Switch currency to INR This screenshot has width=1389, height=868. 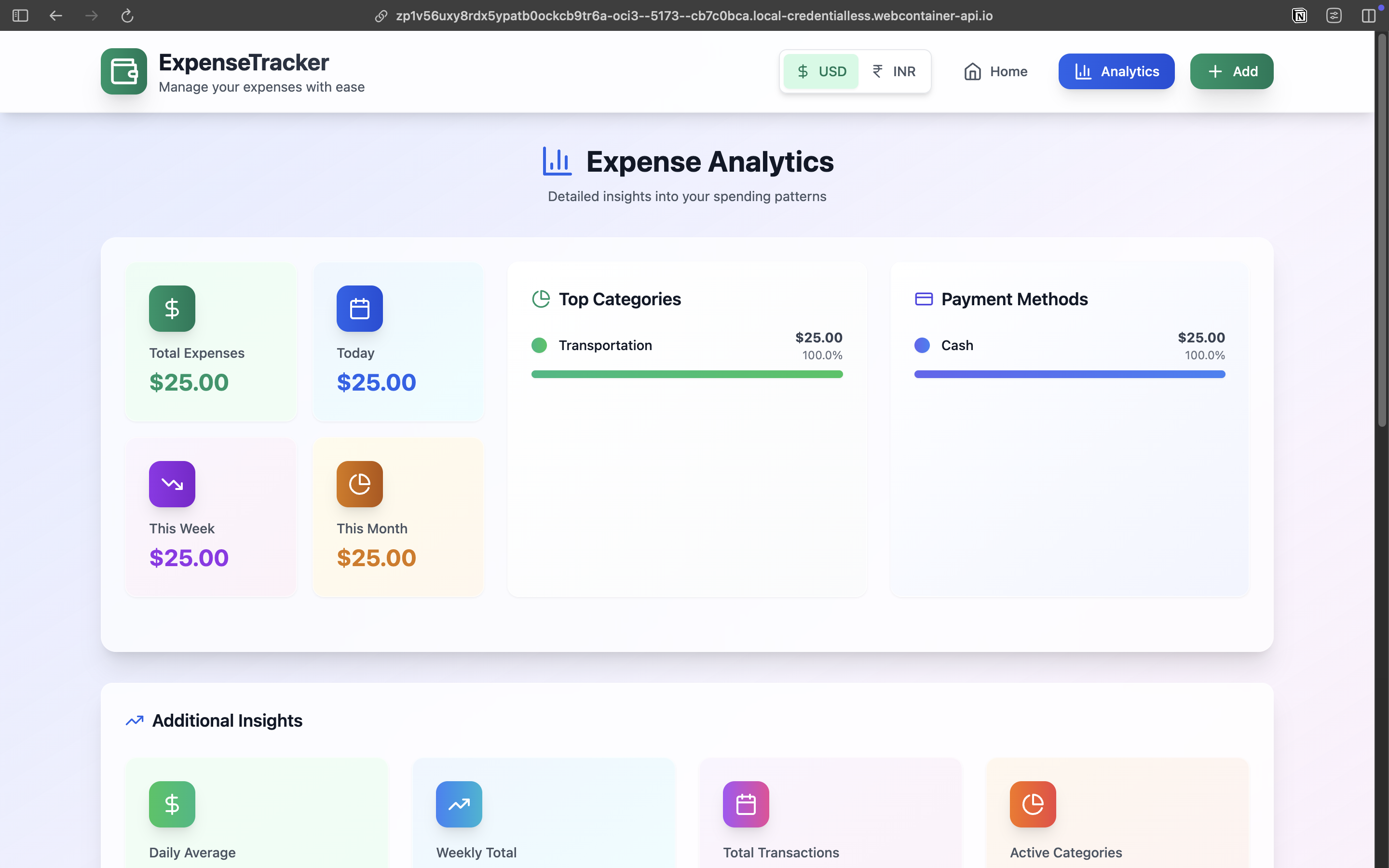pyautogui.click(x=894, y=71)
